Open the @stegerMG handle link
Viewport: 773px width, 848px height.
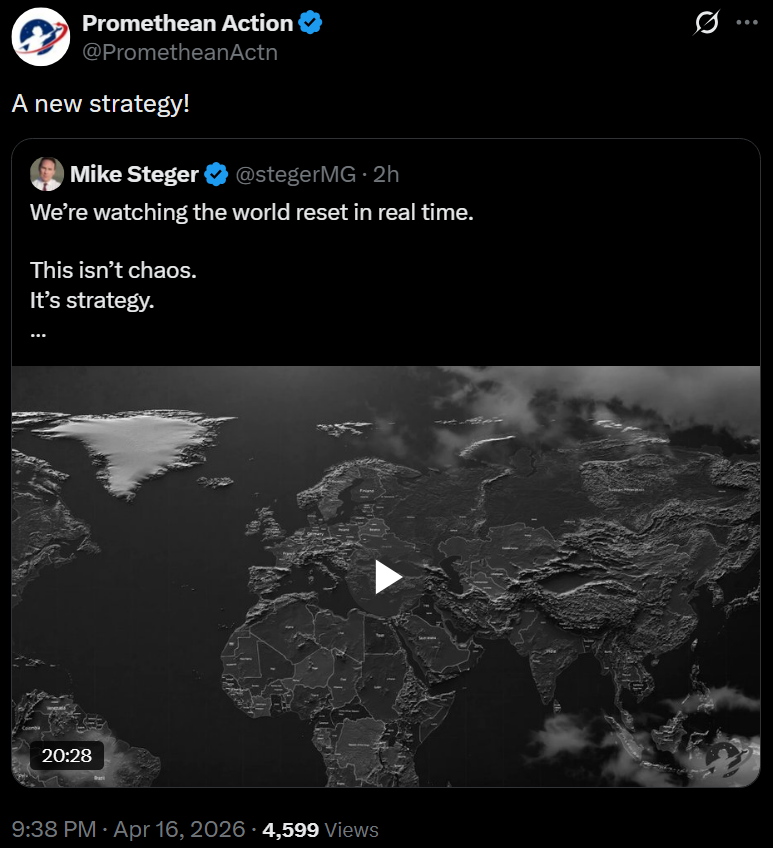click(296, 175)
